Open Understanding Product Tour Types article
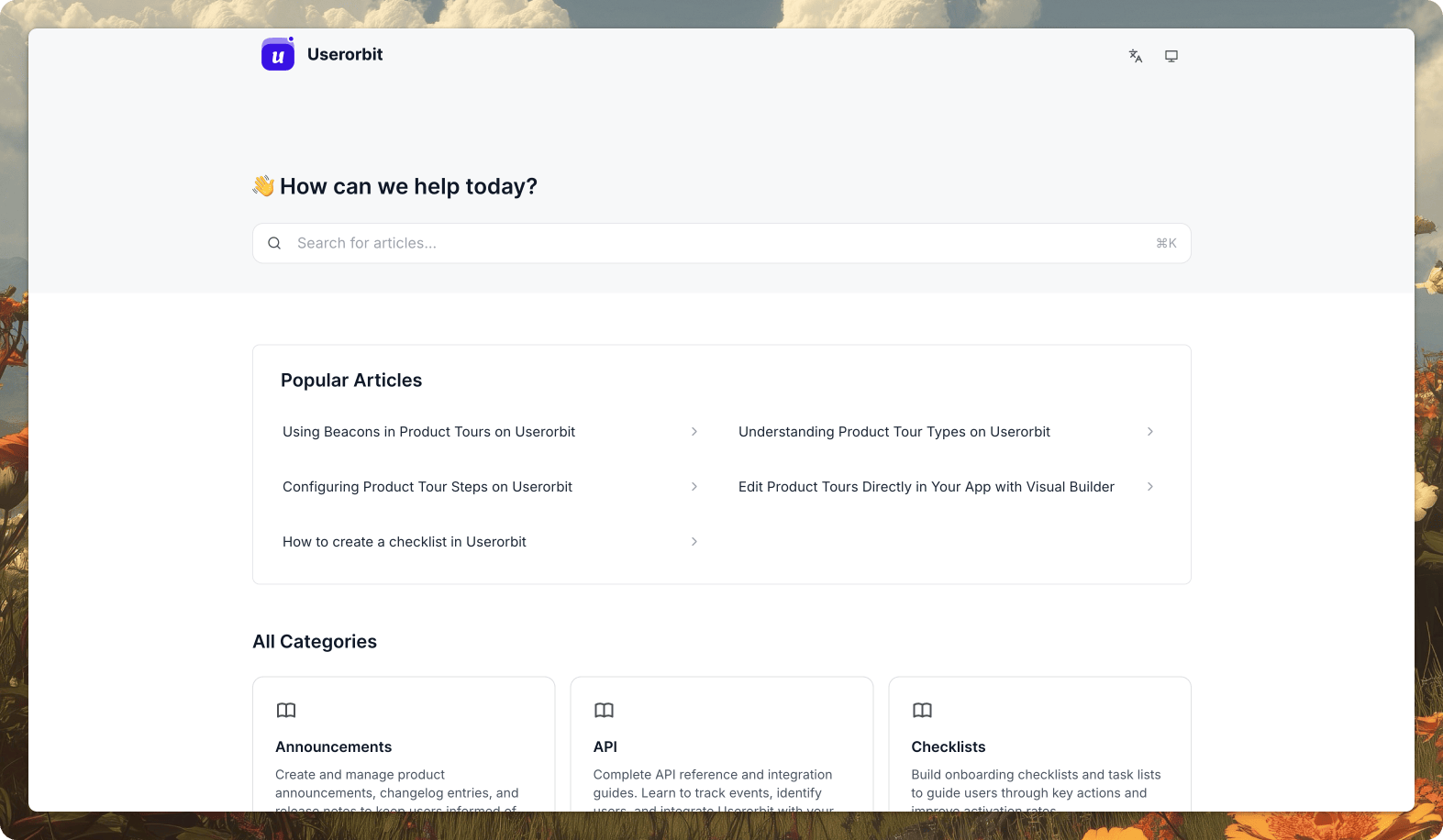Screen dimensions: 1443x840 [x=894, y=432]
